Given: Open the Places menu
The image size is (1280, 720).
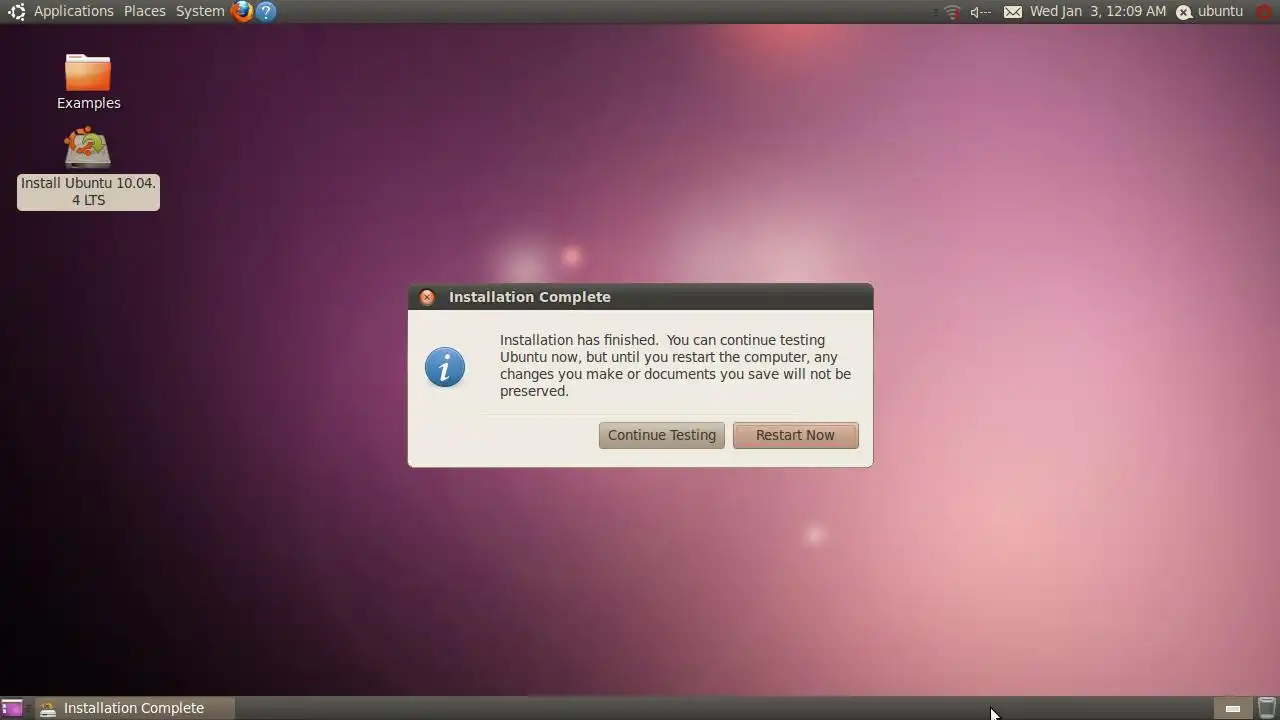Looking at the screenshot, I should [x=145, y=11].
